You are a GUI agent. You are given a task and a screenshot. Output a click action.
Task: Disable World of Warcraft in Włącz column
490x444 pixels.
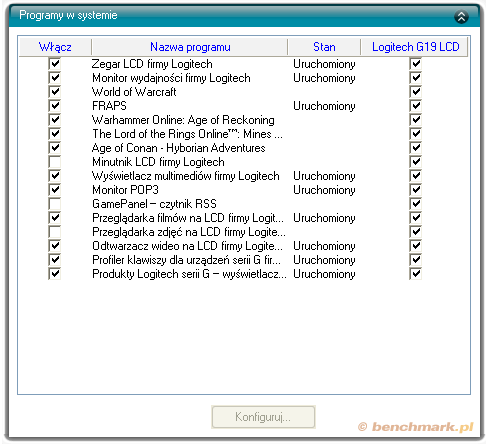click(x=55, y=92)
